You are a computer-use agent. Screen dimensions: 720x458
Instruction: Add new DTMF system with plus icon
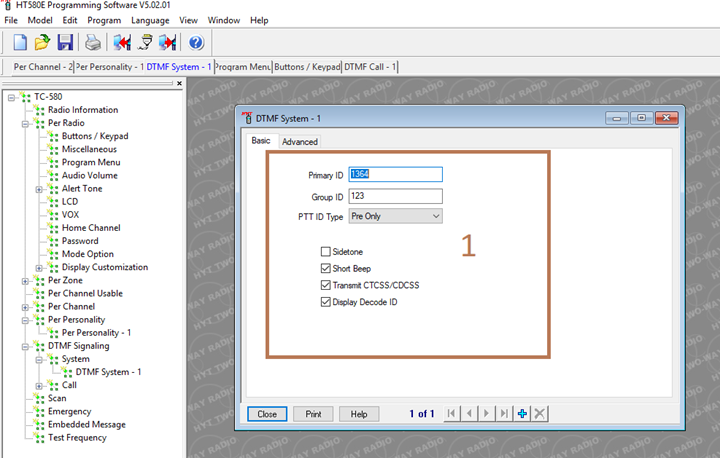point(522,413)
